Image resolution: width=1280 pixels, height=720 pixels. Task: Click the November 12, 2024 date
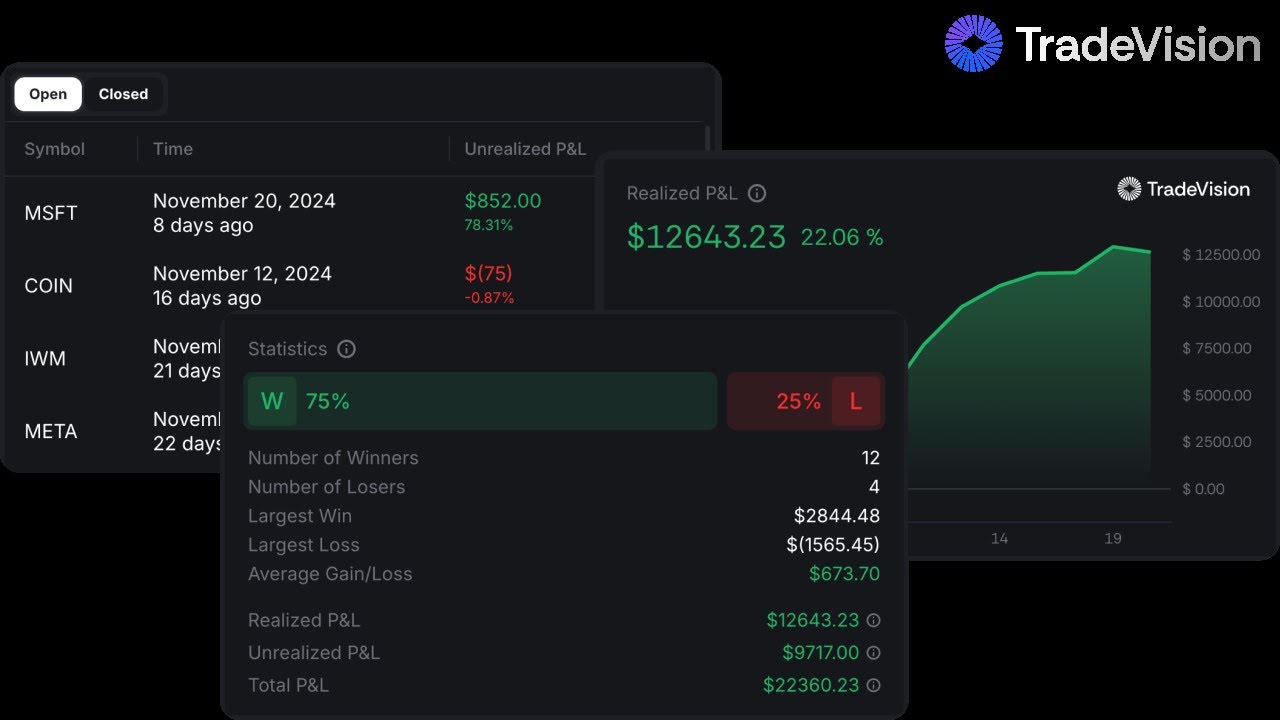pyautogui.click(x=242, y=274)
